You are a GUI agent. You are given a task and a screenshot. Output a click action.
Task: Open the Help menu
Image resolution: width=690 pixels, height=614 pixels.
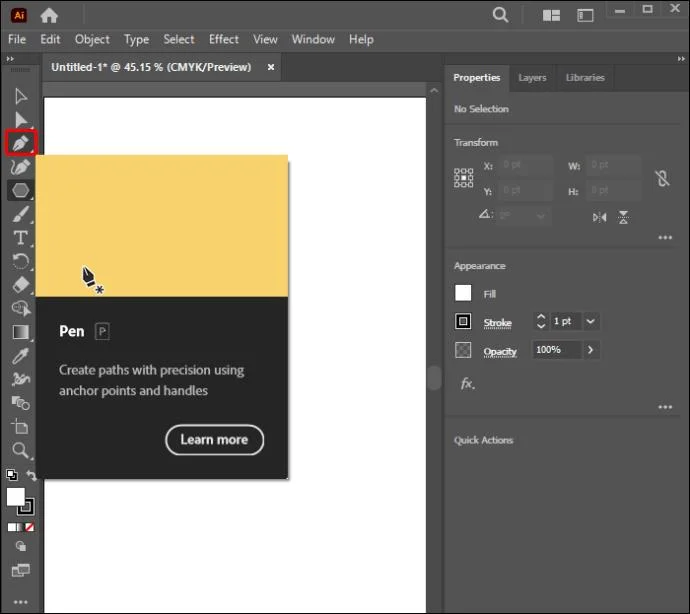361,40
